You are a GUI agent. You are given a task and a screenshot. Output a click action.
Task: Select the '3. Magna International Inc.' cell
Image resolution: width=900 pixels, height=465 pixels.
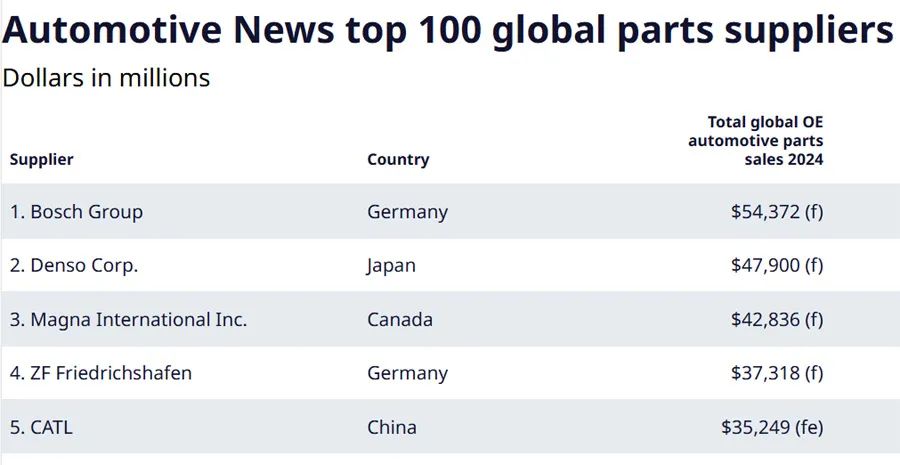point(128,320)
